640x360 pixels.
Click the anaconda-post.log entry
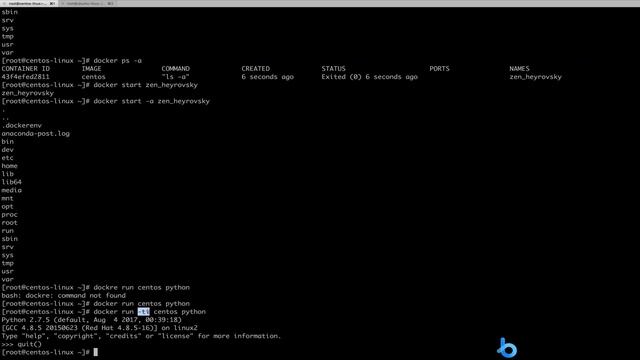coord(36,133)
